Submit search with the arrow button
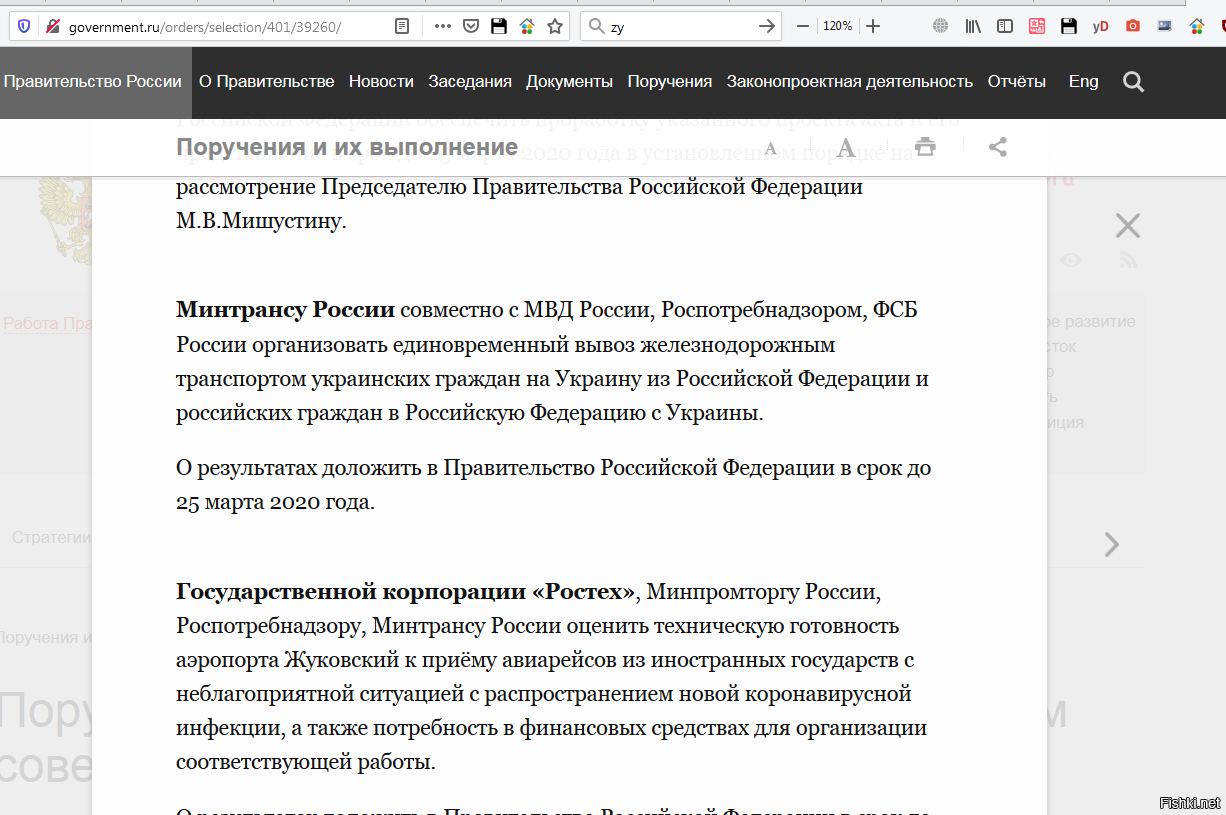The width and height of the screenshot is (1226, 815). pos(767,26)
